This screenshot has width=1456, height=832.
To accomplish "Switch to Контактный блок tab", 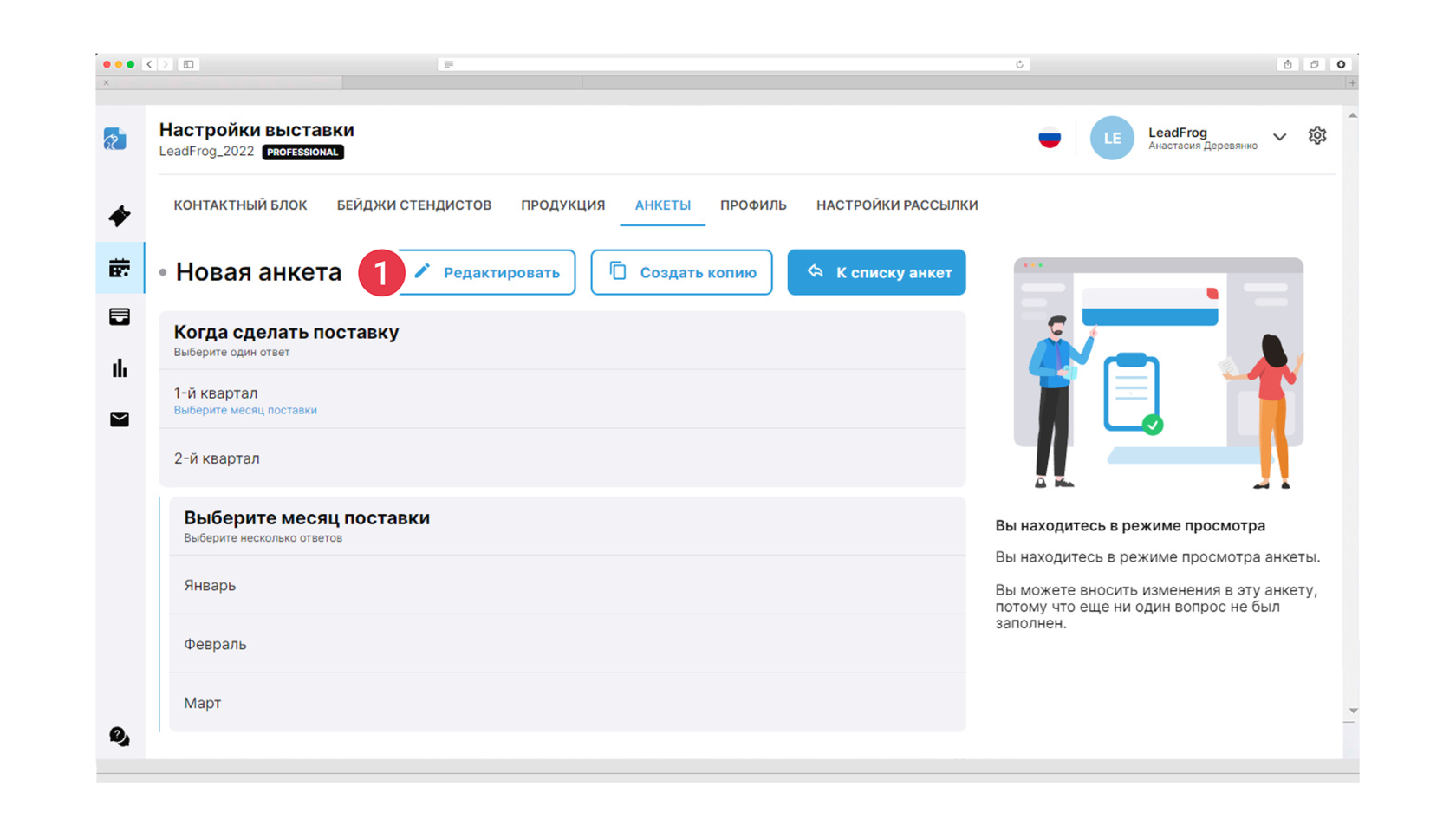I will [240, 205].
